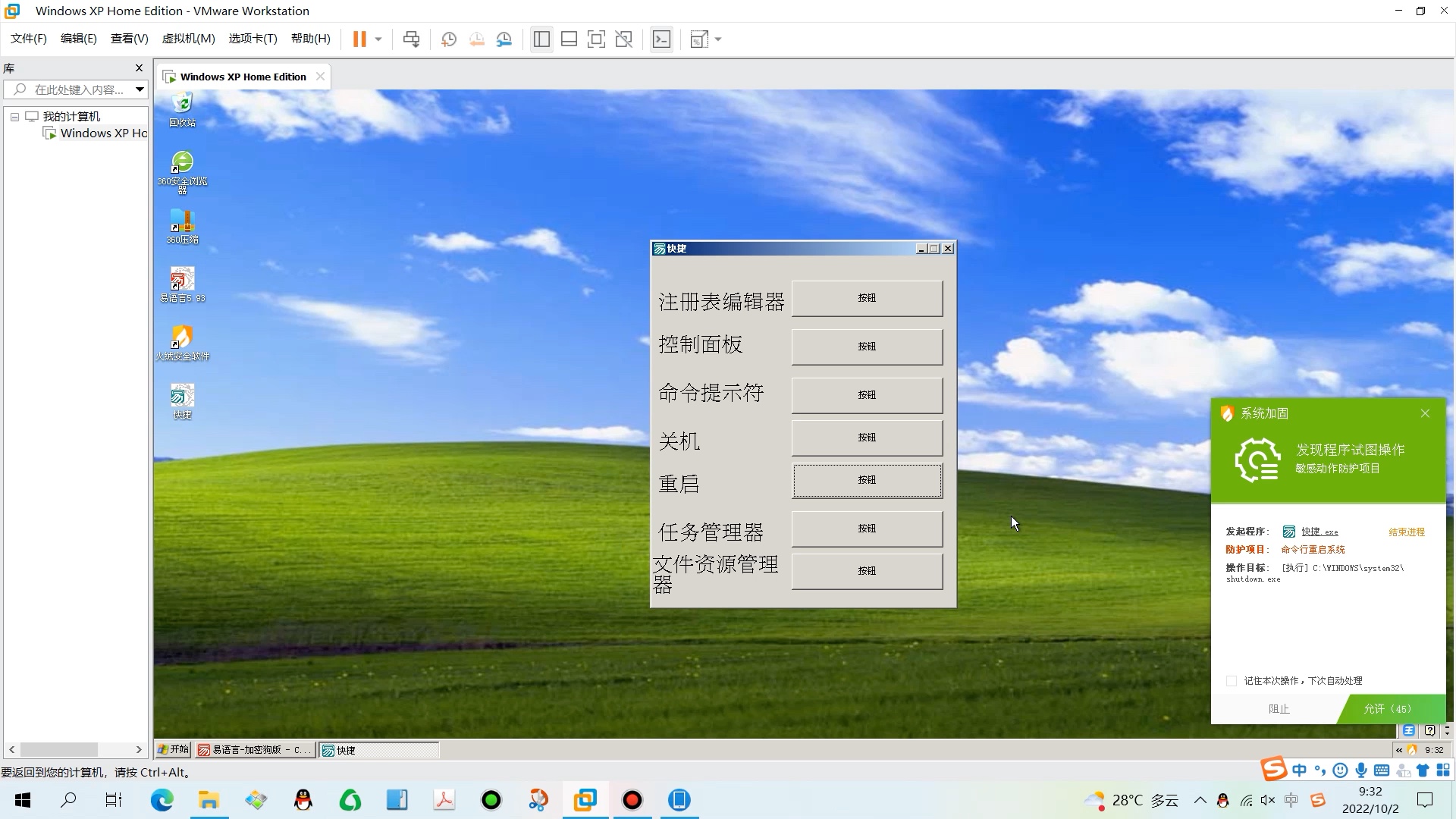This screenshot has width=1456, height=819.
Task: Select the 火绒安全软件 desktop icon
Action: pos(182,343)
